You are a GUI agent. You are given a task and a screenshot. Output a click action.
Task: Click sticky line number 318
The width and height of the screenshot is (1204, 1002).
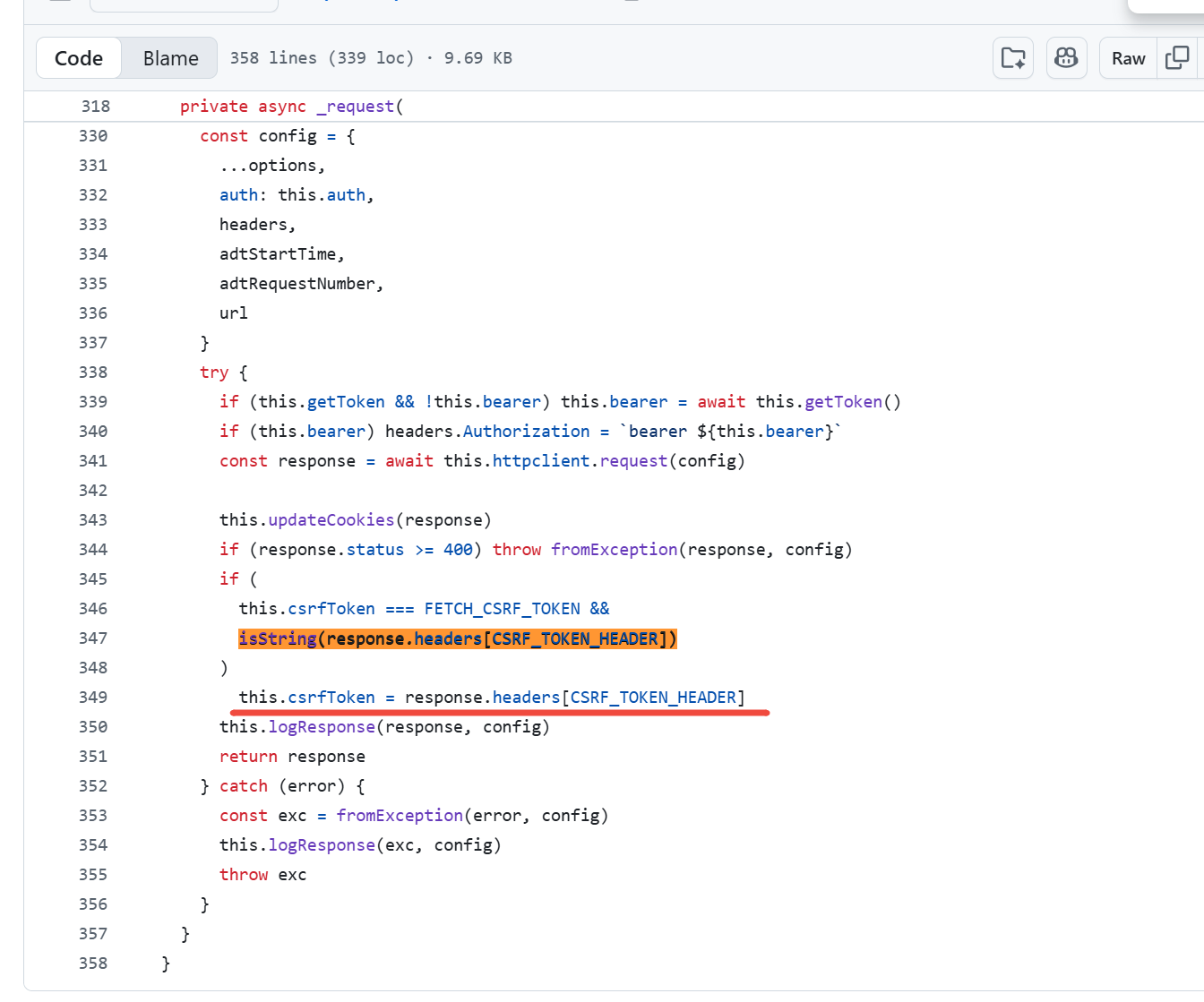click(x=96, y=107)
